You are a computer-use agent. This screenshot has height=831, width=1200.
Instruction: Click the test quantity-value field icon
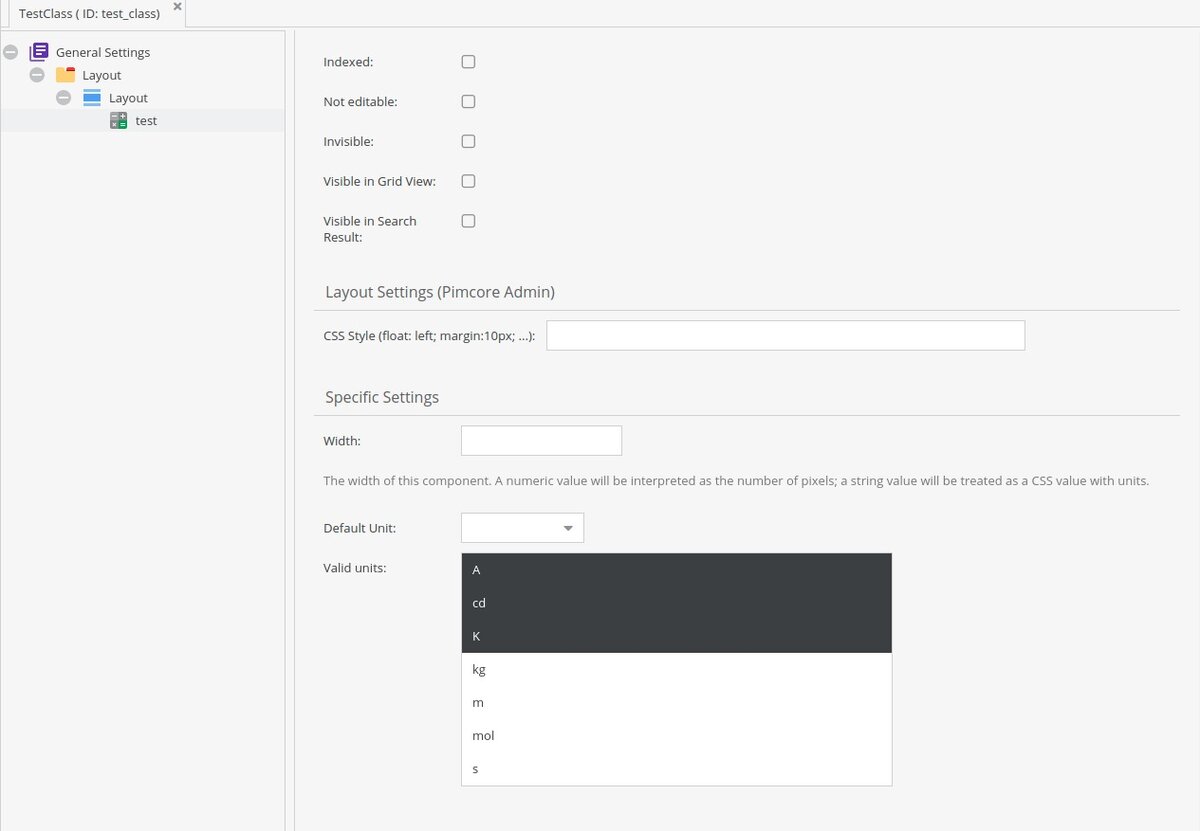[x=118, y=120]
